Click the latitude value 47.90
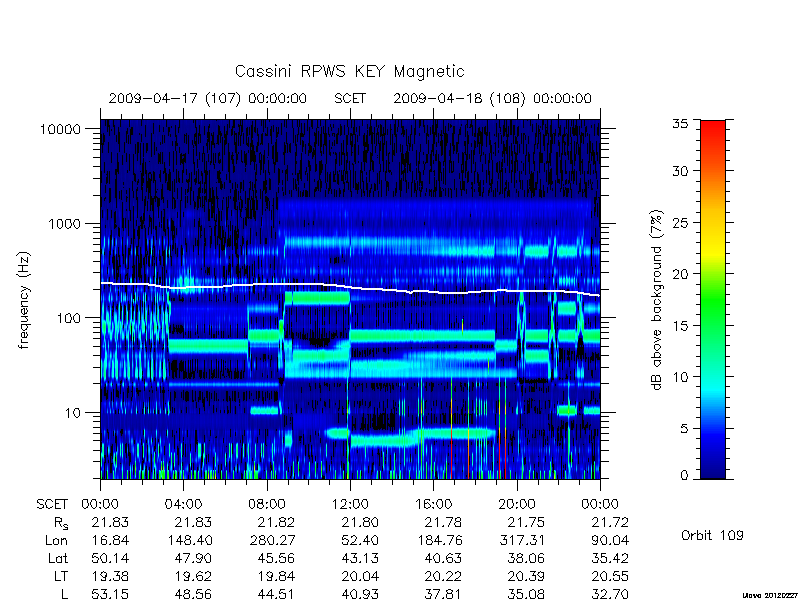 click(193, 559)
